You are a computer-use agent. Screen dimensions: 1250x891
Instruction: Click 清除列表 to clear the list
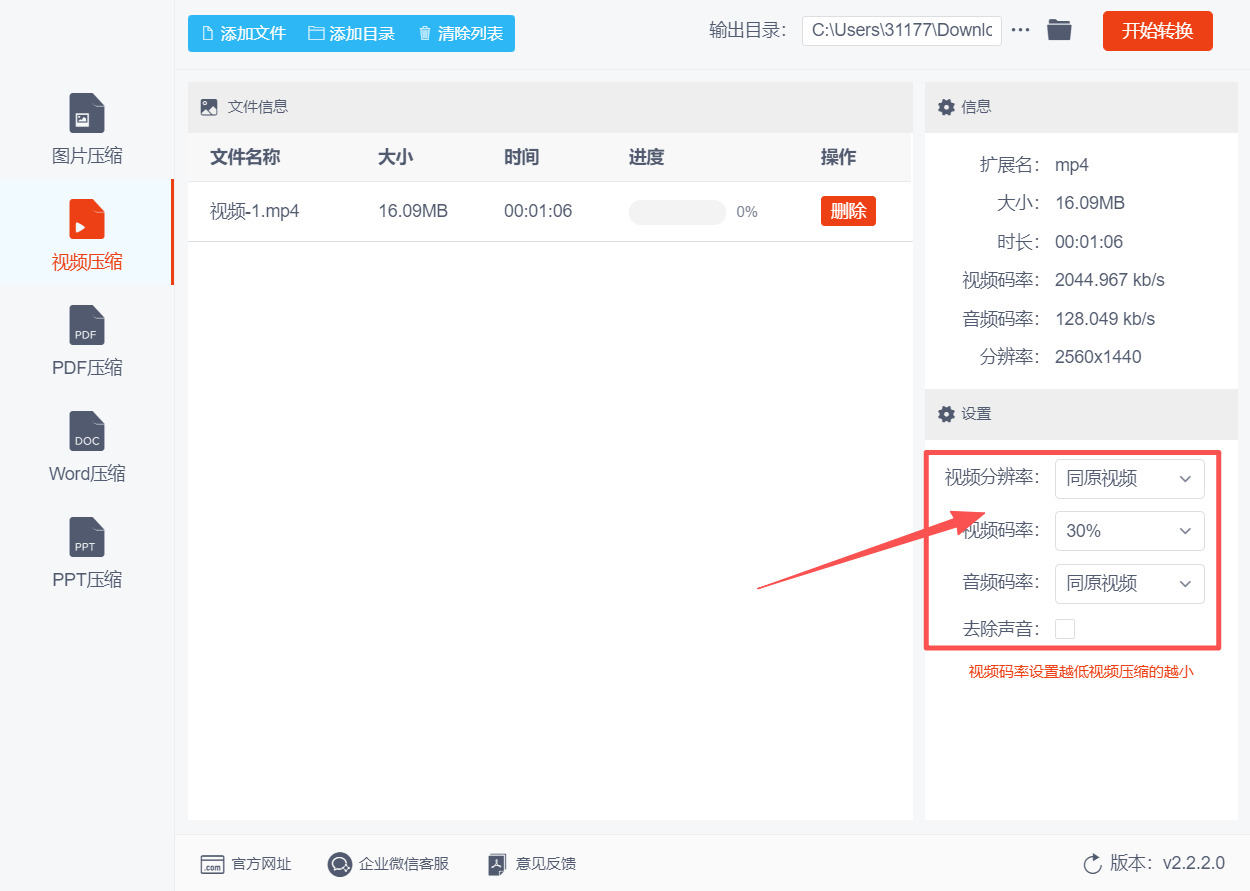point(460,33)
